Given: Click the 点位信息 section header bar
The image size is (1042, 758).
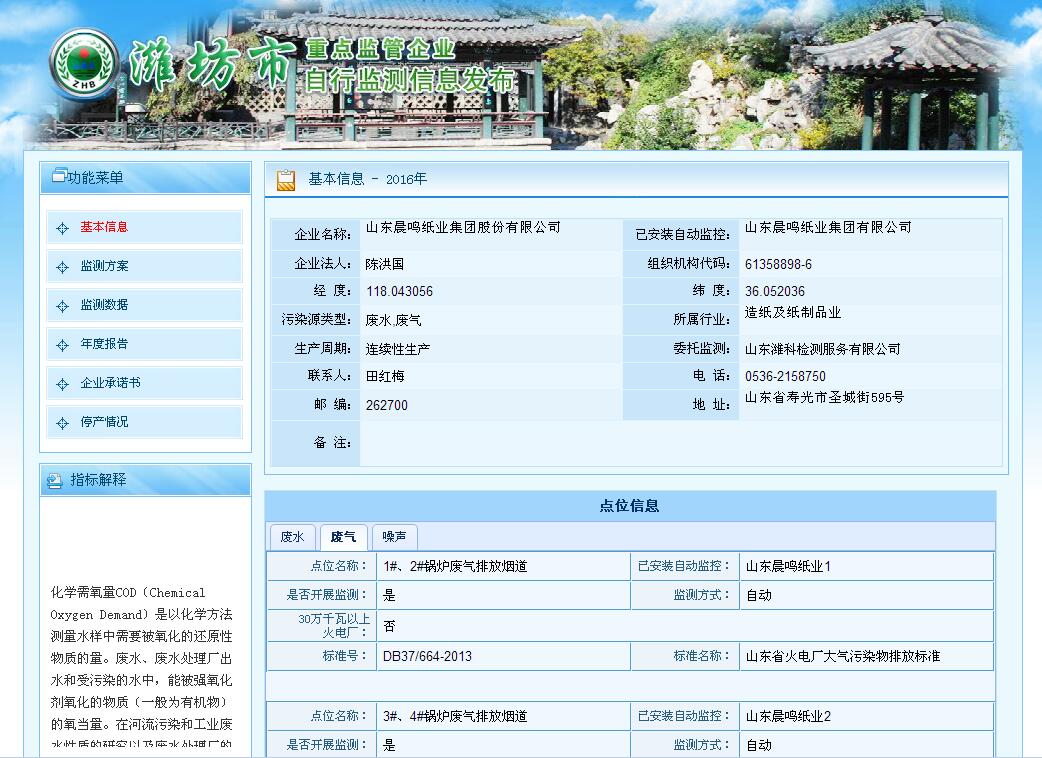Looking at the screenshot, I should click(630, 501).
